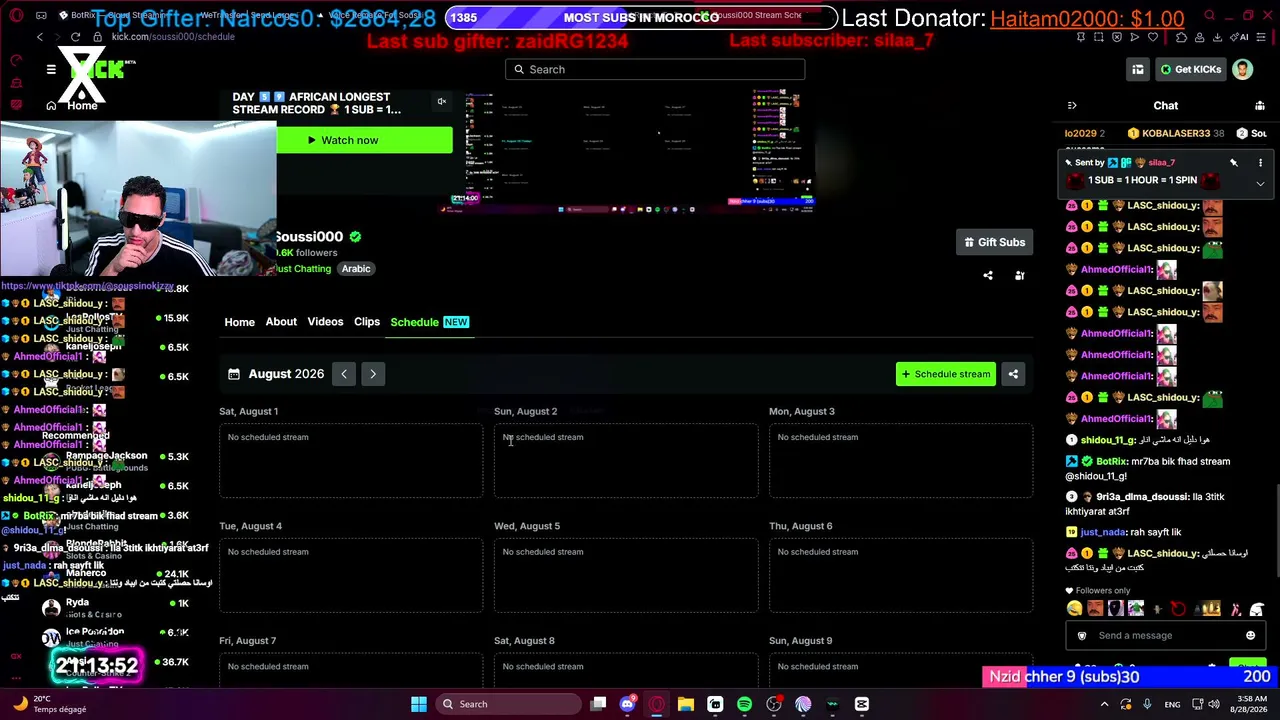Unmute the stream preview player
Screen dimensions: 1280x720
pyautogui.click(x=441, y=101)
